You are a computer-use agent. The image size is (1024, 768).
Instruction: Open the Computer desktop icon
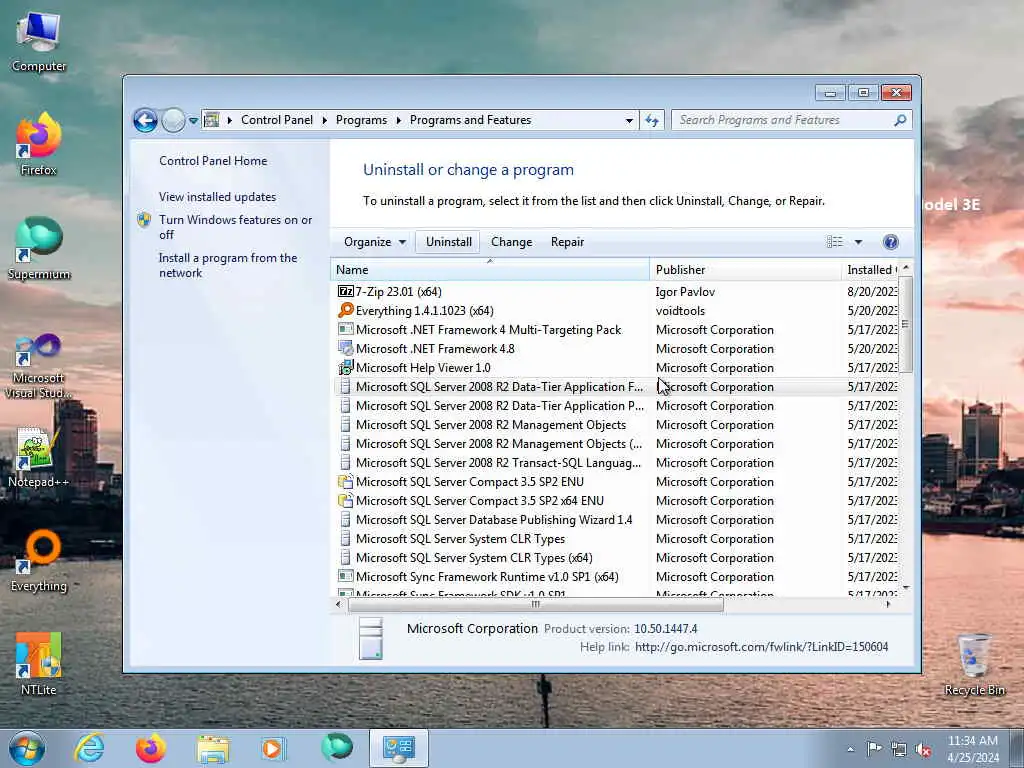[39, 42]
